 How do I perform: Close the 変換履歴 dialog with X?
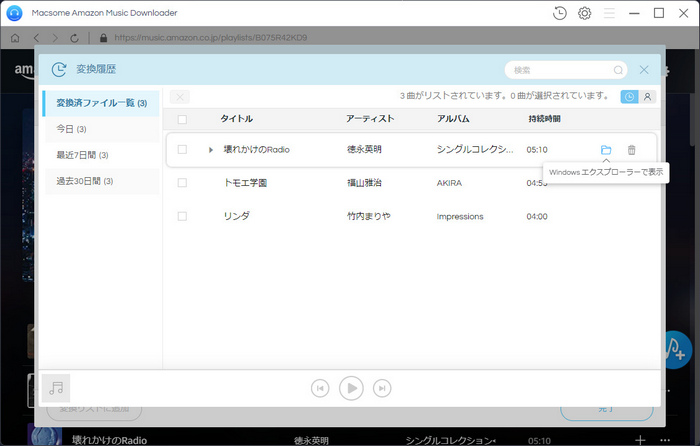tap(644, 70)
